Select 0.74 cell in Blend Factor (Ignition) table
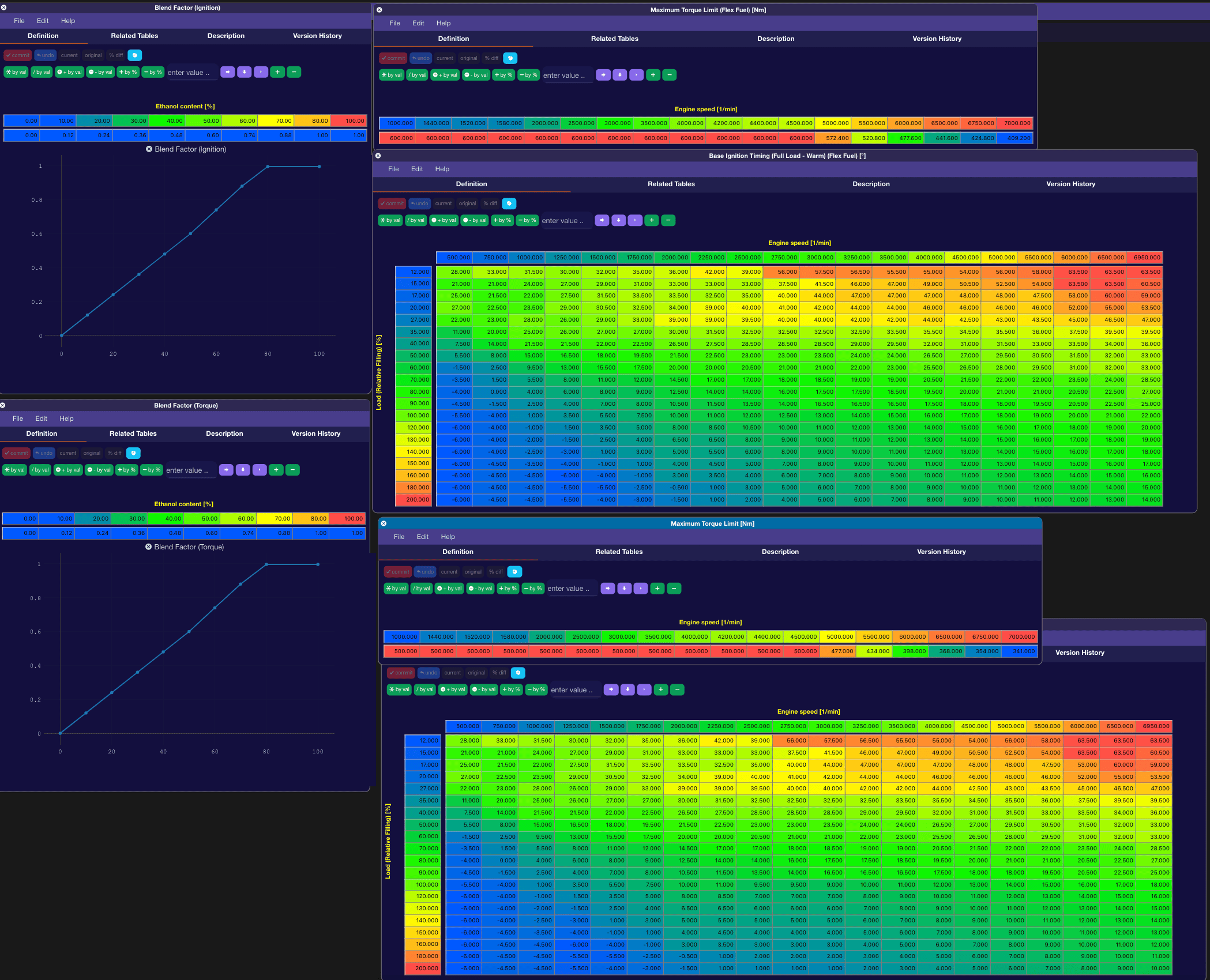 (239, 135)
